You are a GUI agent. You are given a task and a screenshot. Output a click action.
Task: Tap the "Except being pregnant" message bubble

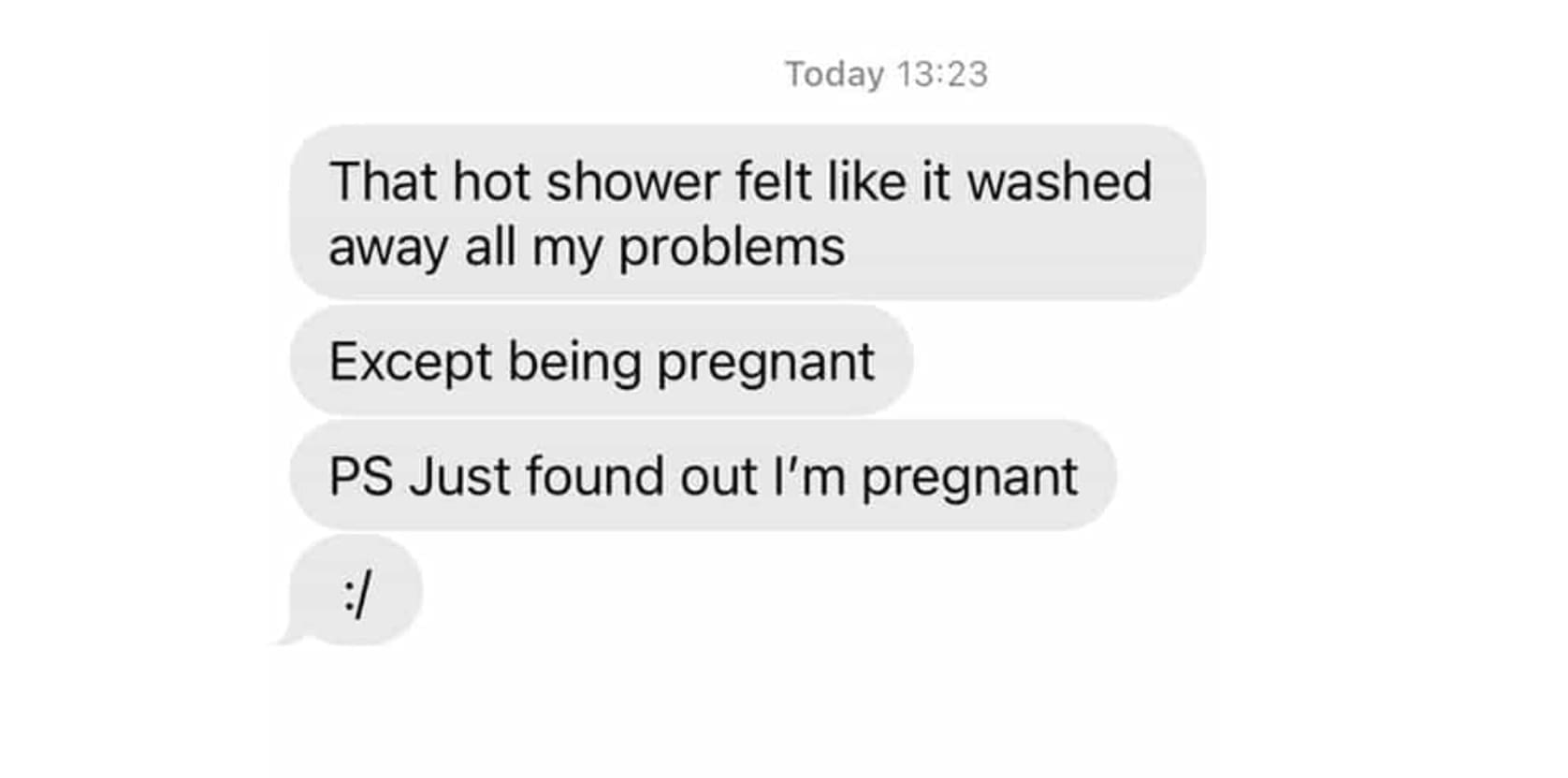(601, 361)
